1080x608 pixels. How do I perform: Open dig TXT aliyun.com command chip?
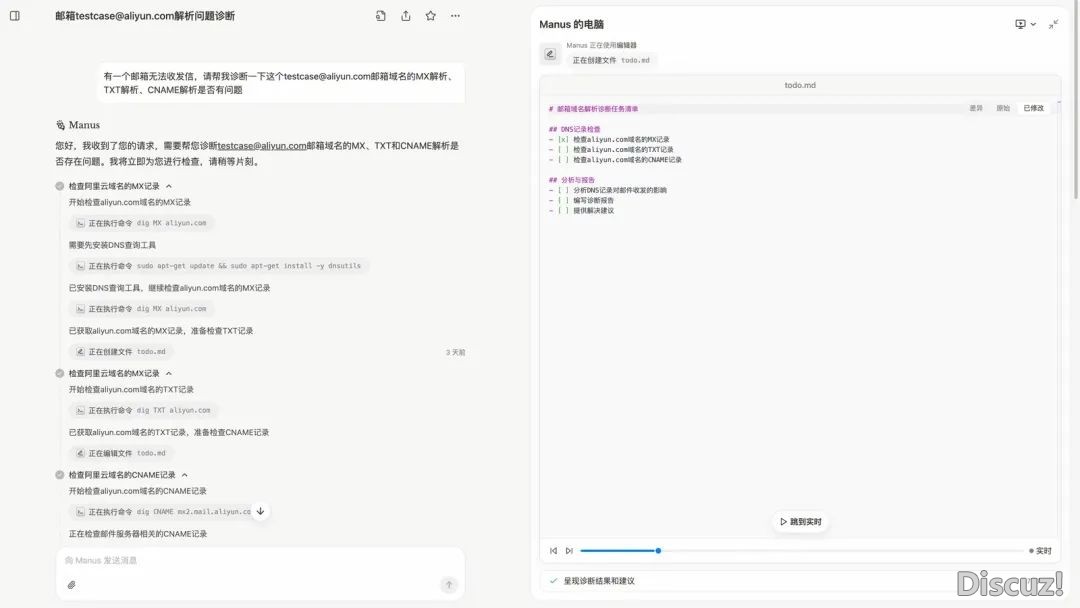click(143, 410)
